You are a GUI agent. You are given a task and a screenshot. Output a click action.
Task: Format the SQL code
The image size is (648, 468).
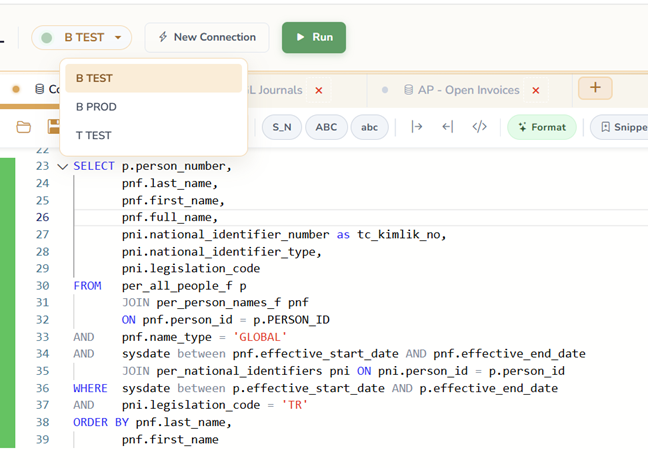coord(541,127)
